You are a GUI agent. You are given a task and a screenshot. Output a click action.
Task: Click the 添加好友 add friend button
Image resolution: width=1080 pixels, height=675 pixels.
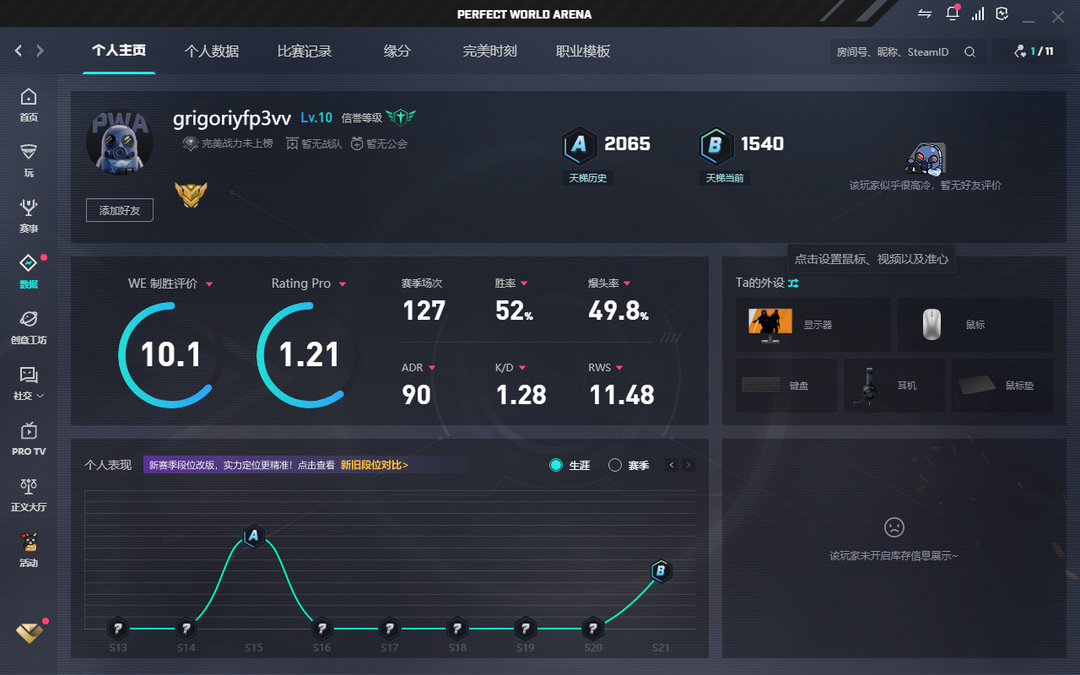click(119, 210)
